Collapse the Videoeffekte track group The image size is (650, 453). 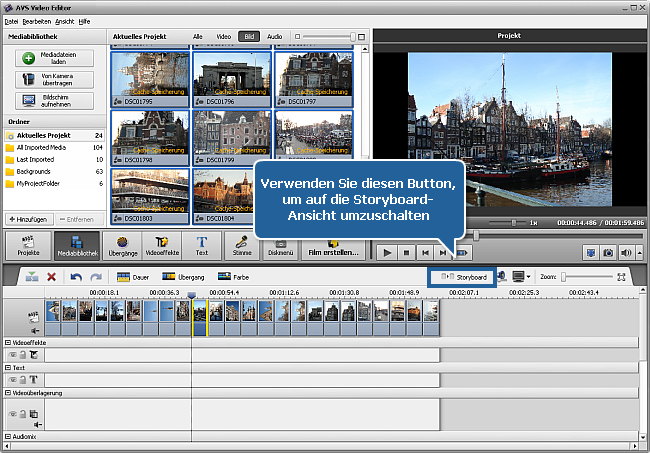click(x=6, y=342)
